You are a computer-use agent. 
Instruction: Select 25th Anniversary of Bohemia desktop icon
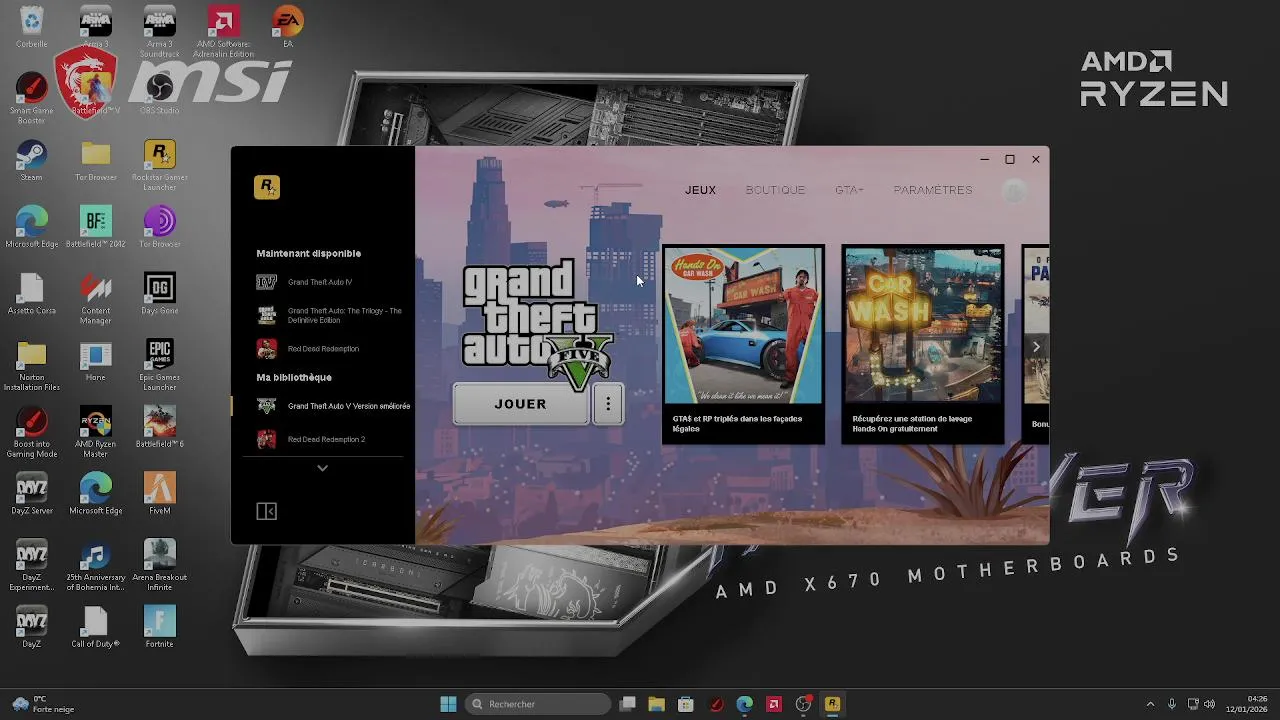coord(96,565)
